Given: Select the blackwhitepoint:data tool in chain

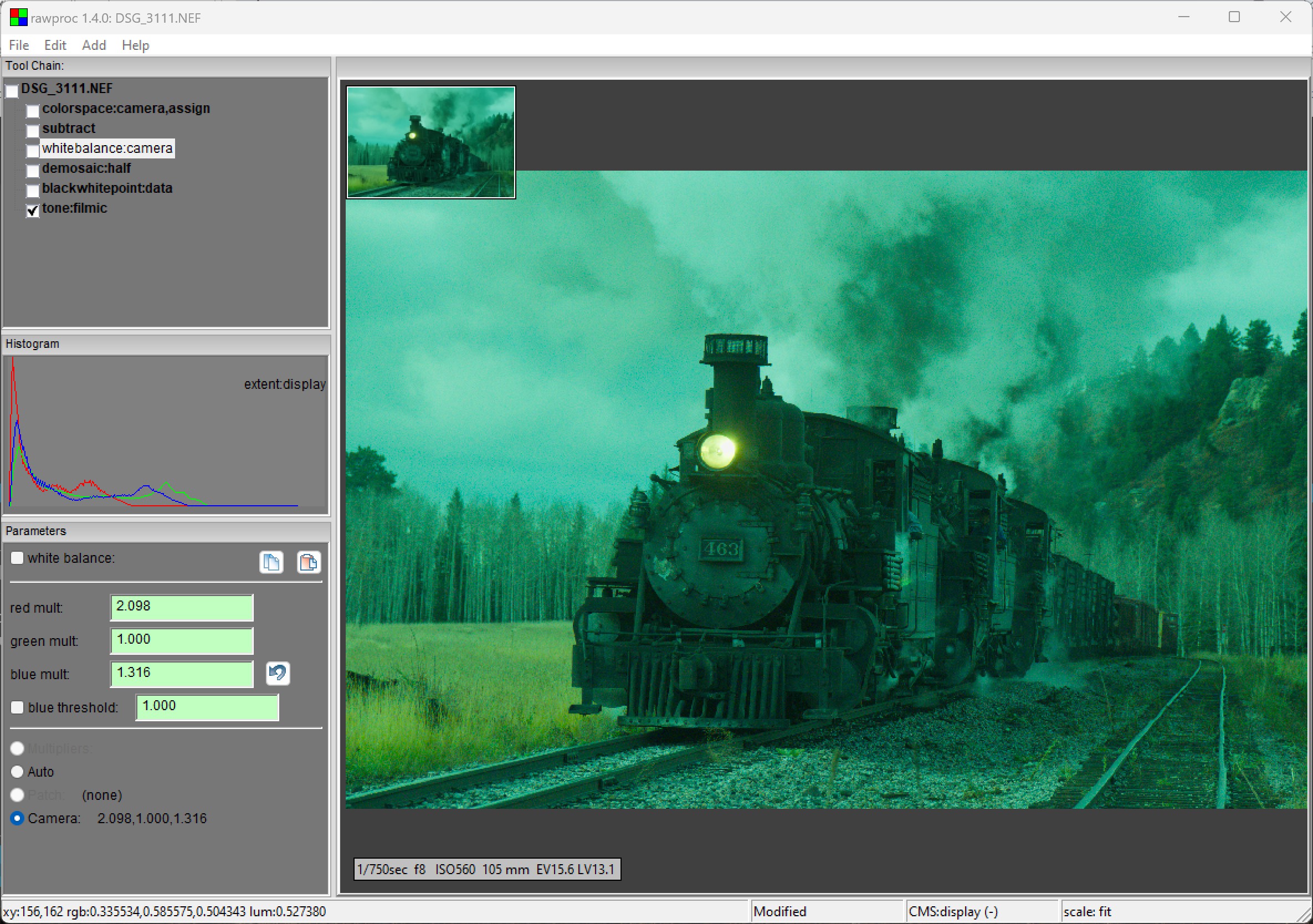Looking at the screenshot, I should click(107, 188).
